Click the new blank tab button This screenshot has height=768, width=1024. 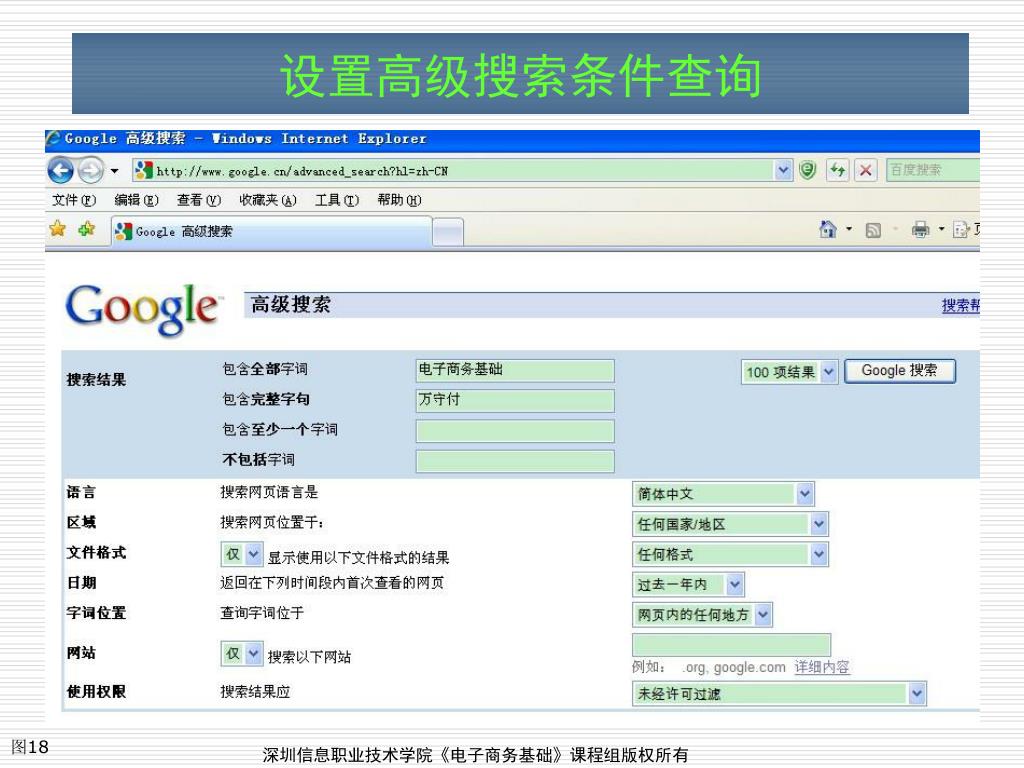448,232
